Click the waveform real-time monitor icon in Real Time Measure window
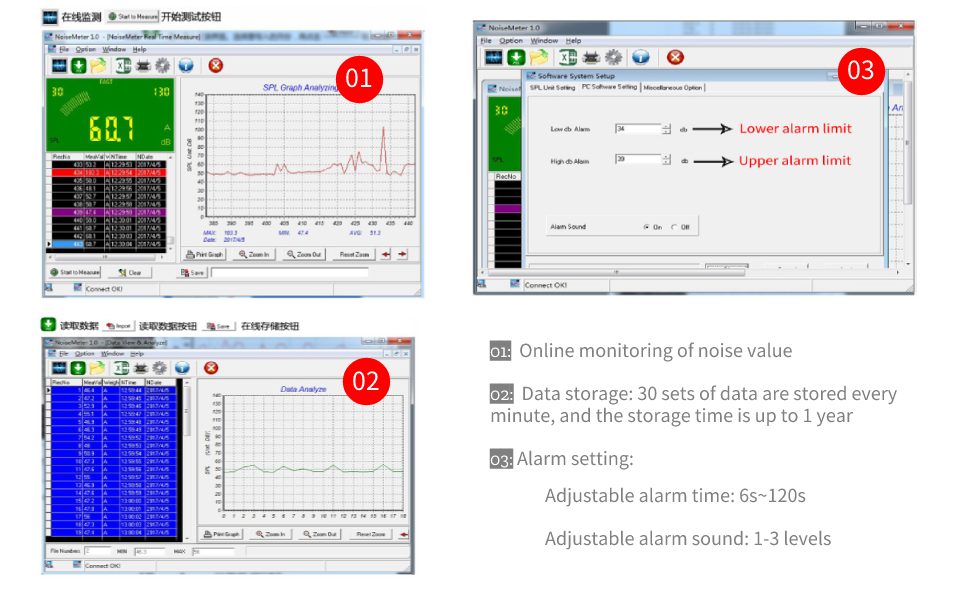 pyautogui.click(x=59, y=66)
